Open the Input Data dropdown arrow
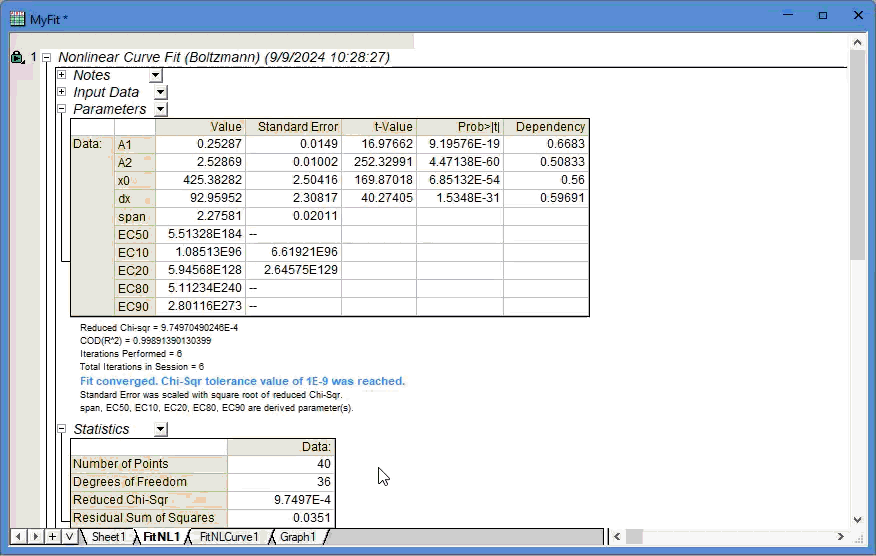Viewport: 876px width, 556px height. [161, 92]
